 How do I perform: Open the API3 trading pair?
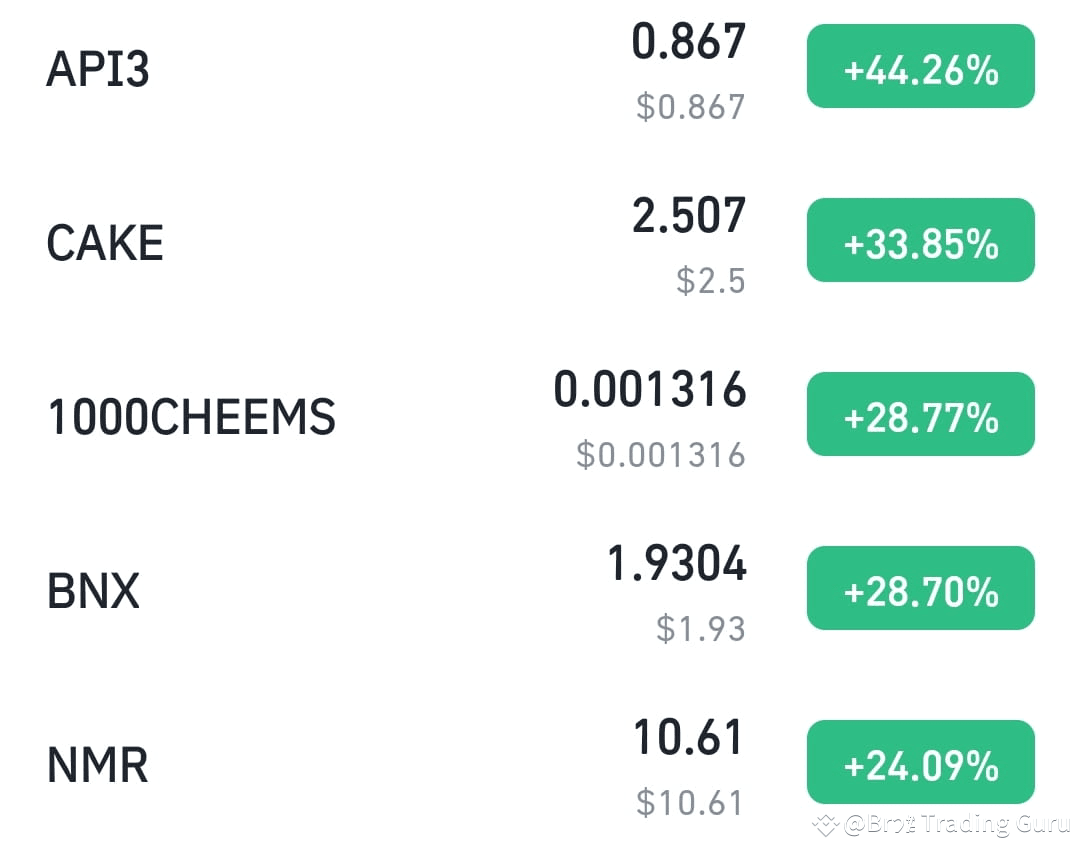(x=96, y=67)
